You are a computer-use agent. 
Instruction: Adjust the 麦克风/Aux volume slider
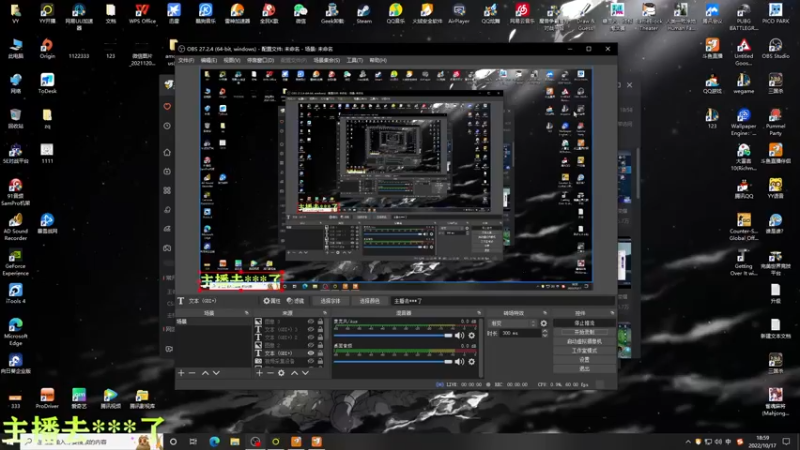point(393,335)
